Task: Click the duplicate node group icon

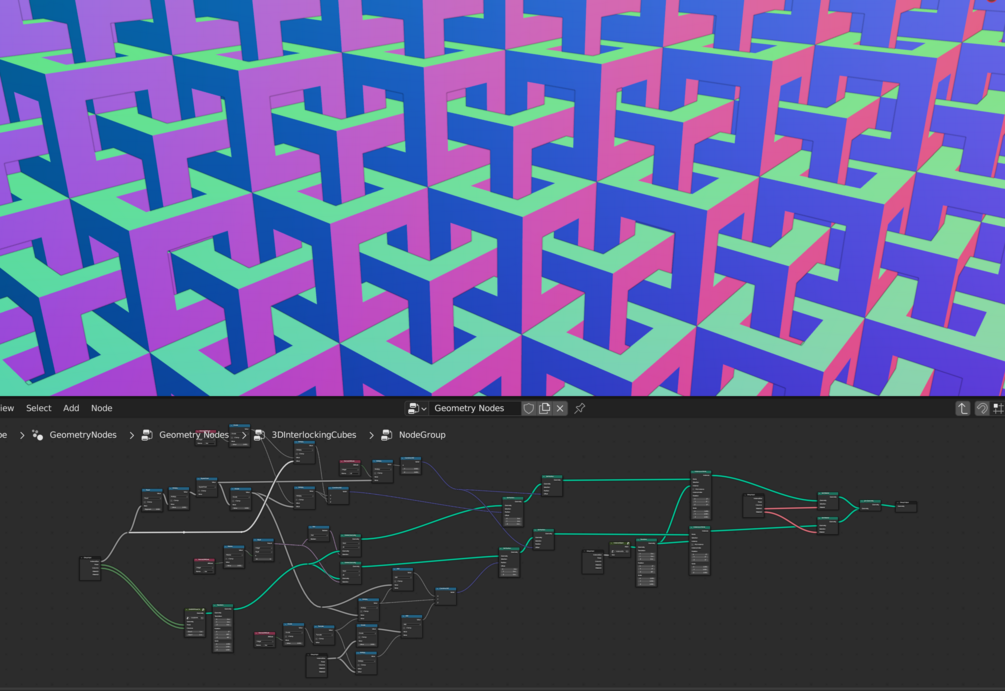Action: click(544, 408)
